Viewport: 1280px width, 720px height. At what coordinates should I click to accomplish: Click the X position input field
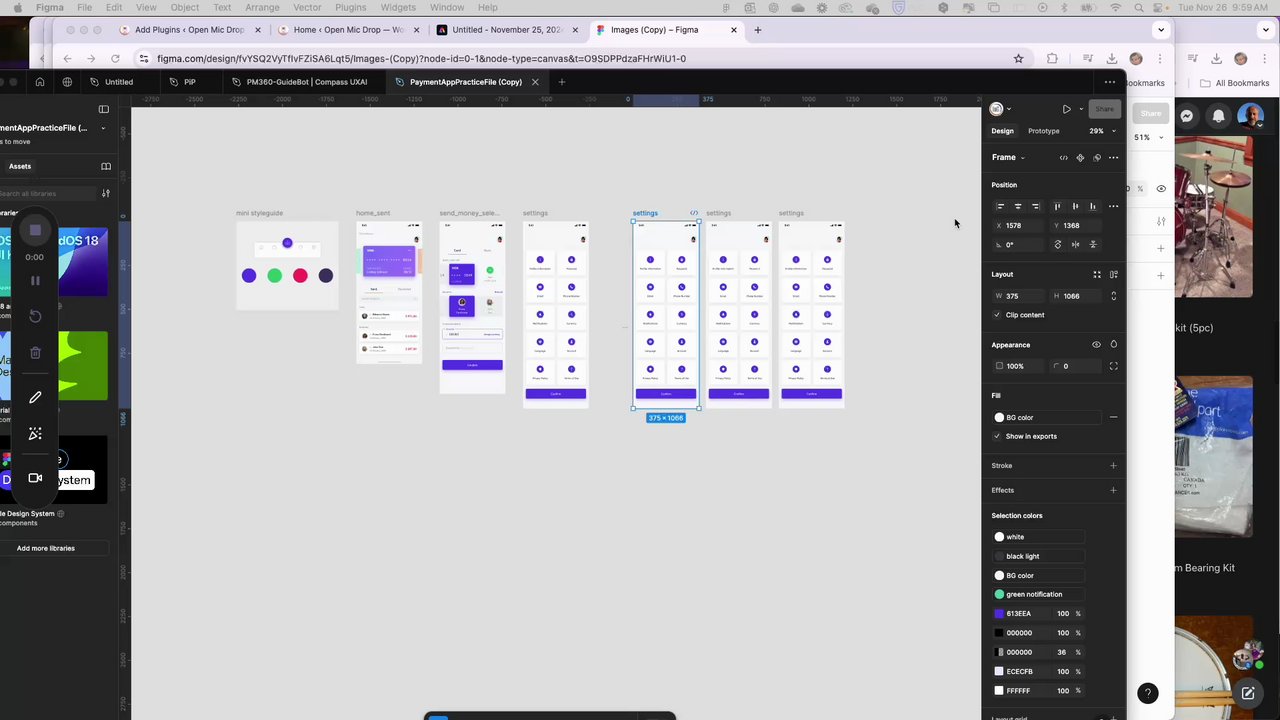pos(1020,226)
